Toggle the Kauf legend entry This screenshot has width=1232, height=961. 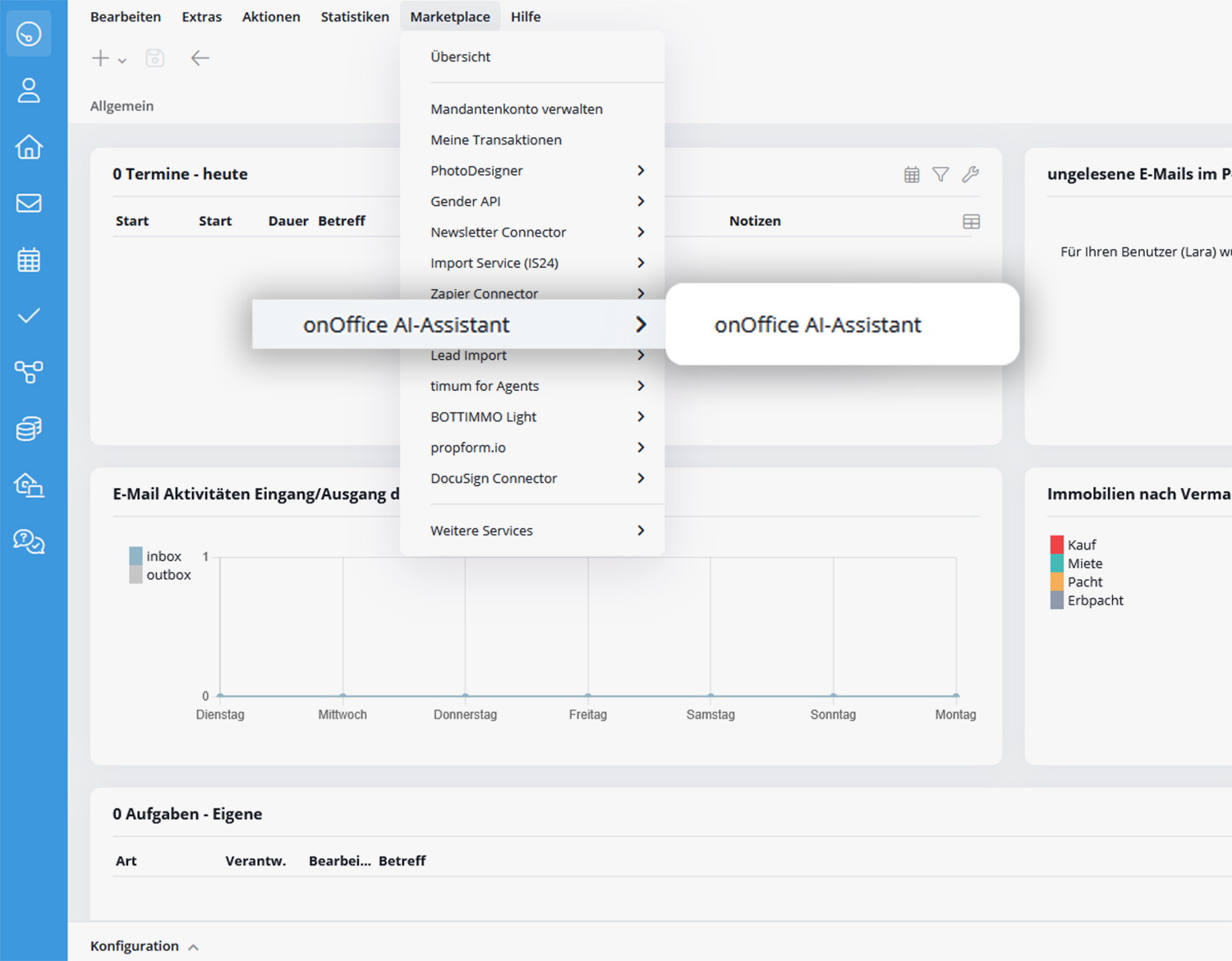(x=1081, y=545)
